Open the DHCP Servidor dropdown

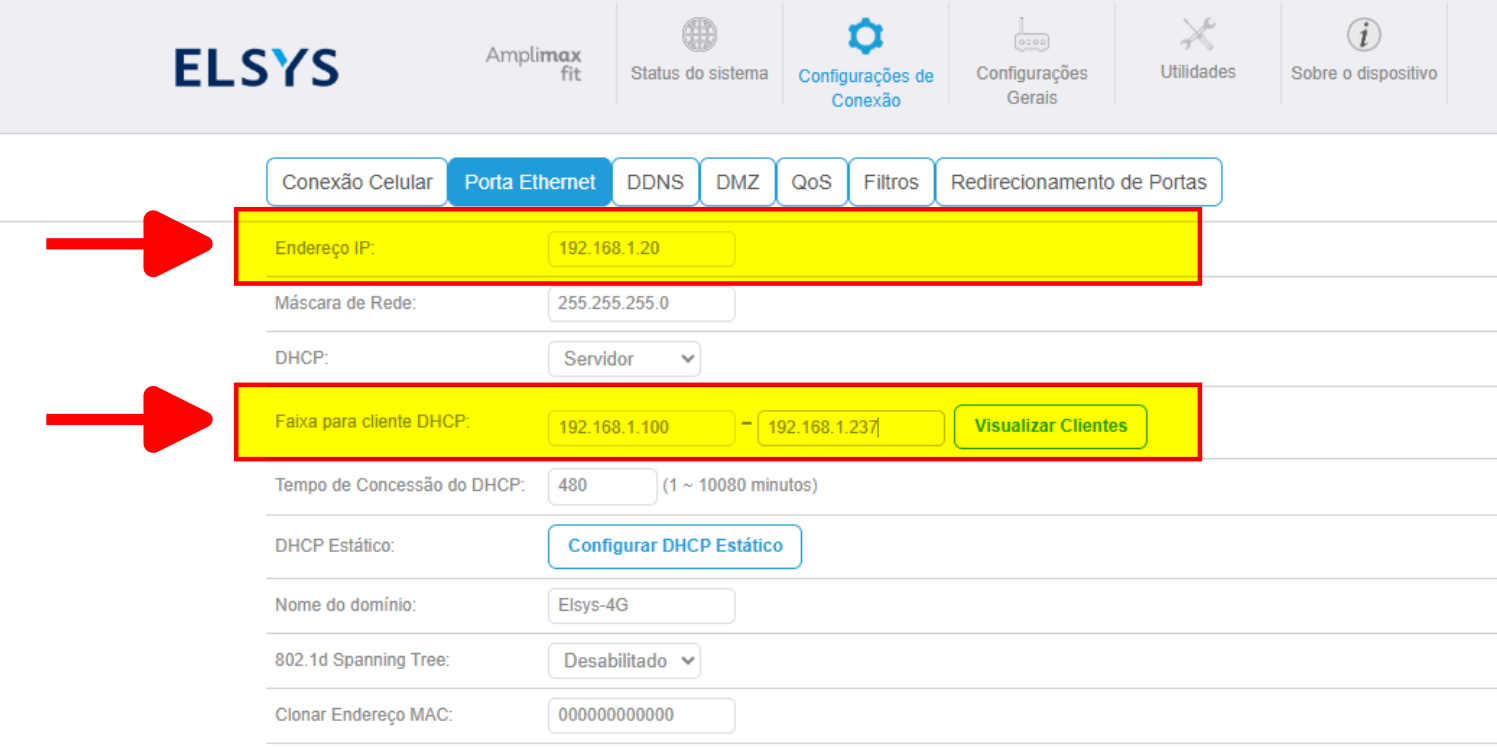[624, 359]
